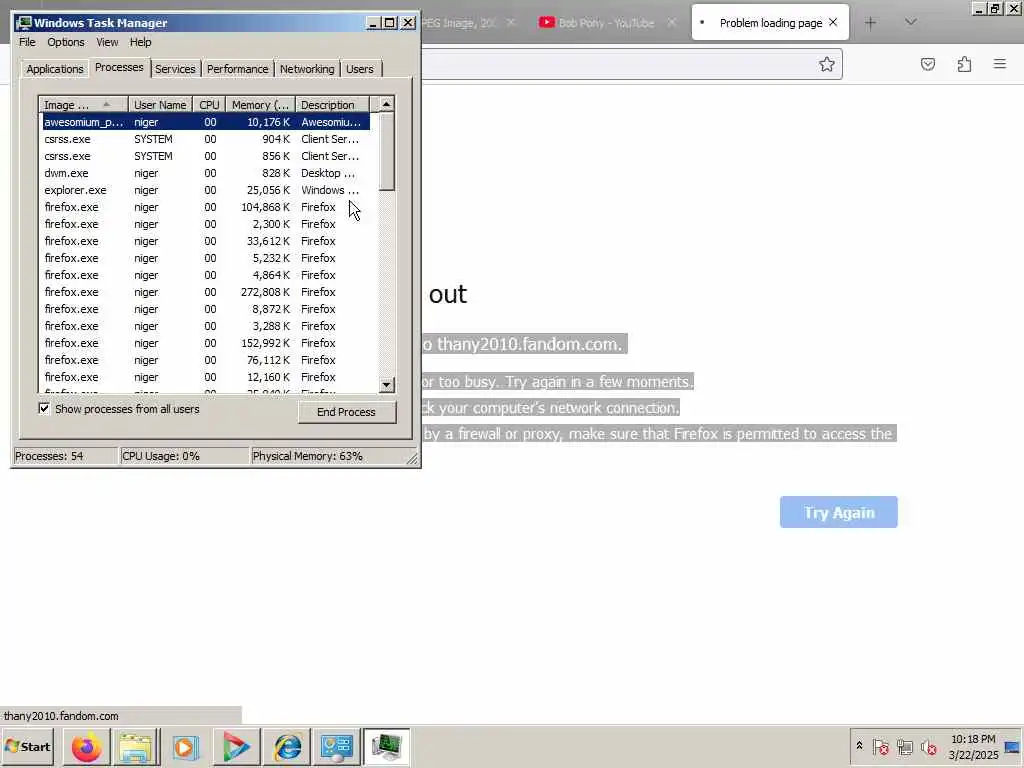Bookmark this page with the star icon

(x=827, y=64)
